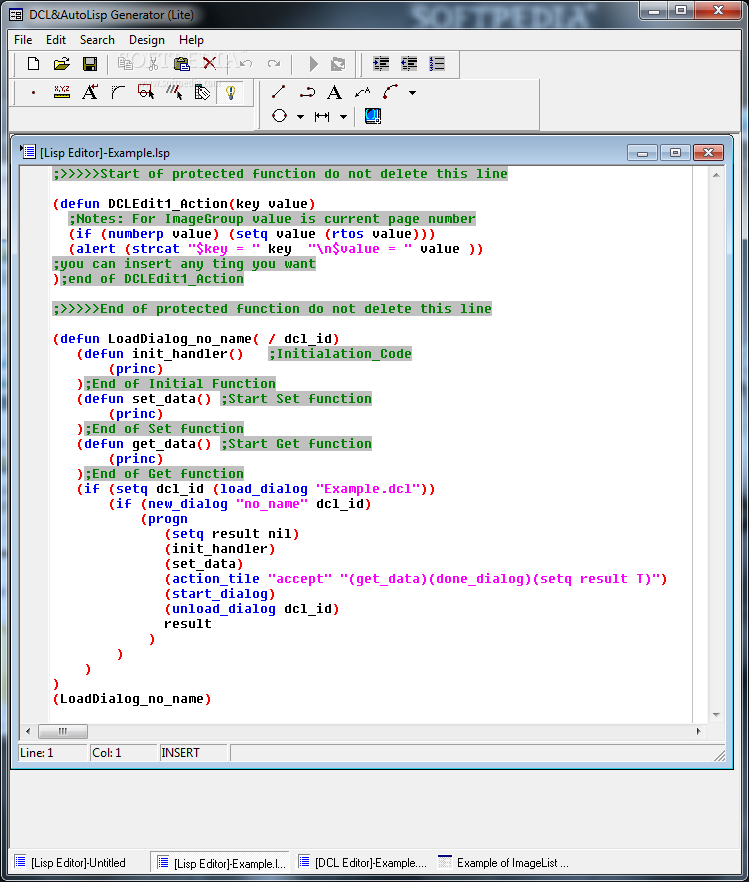Viewport: 749px width, 882px height.
Task: Click the Cut scissors icon
Action: (153, 64)
